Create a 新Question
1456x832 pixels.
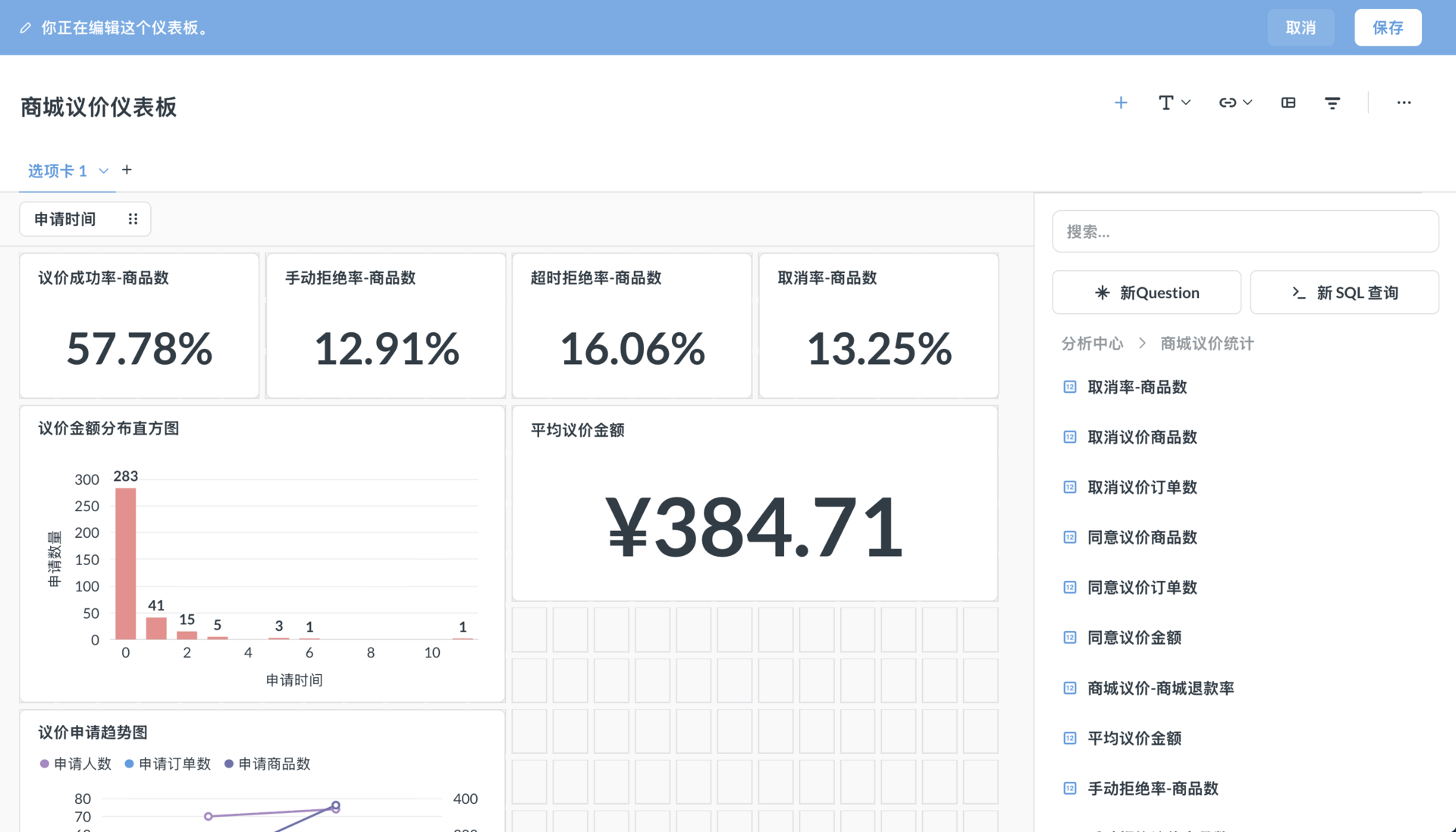[1146, 292]
